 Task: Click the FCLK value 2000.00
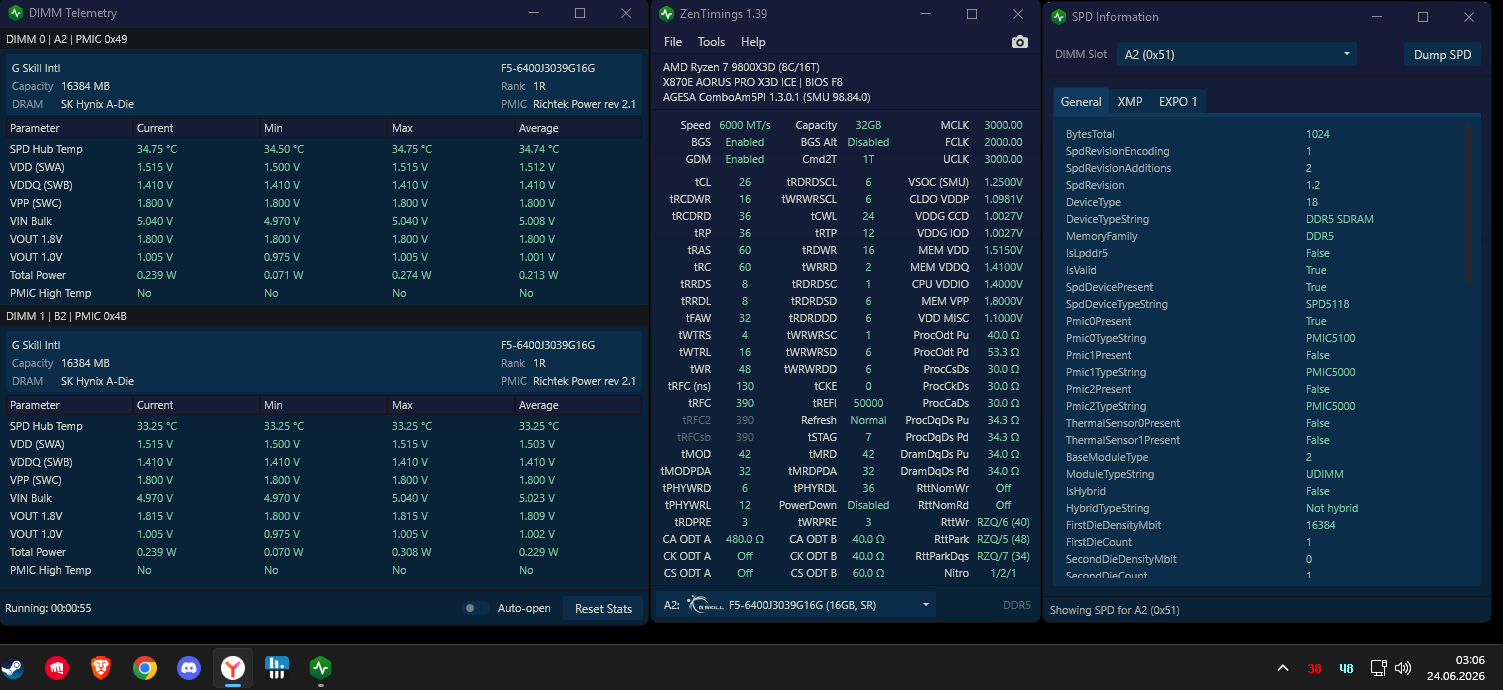[1003, 142]
